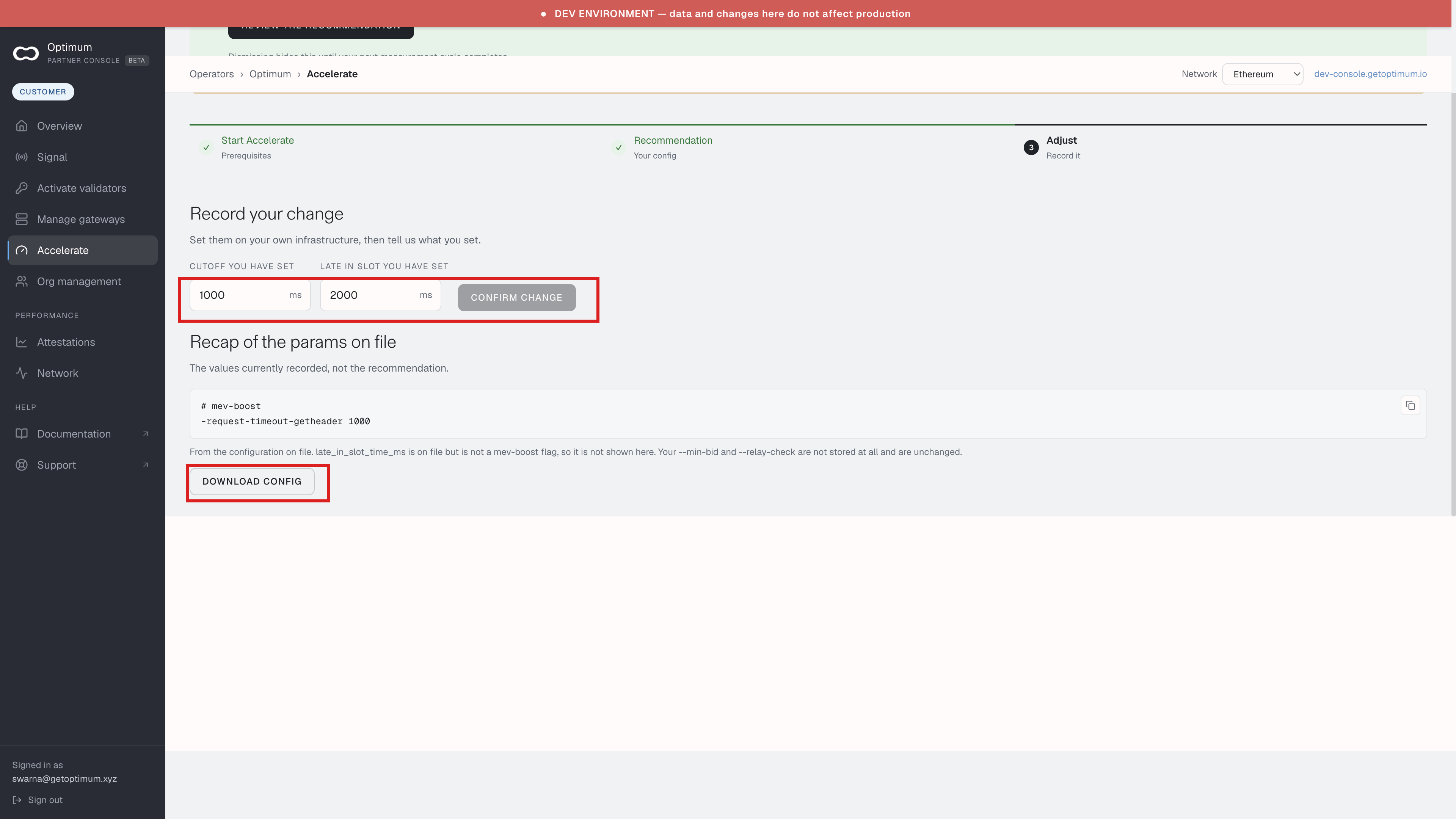Click the swarna@getoptimum.xyz account text

pos(64,778)
